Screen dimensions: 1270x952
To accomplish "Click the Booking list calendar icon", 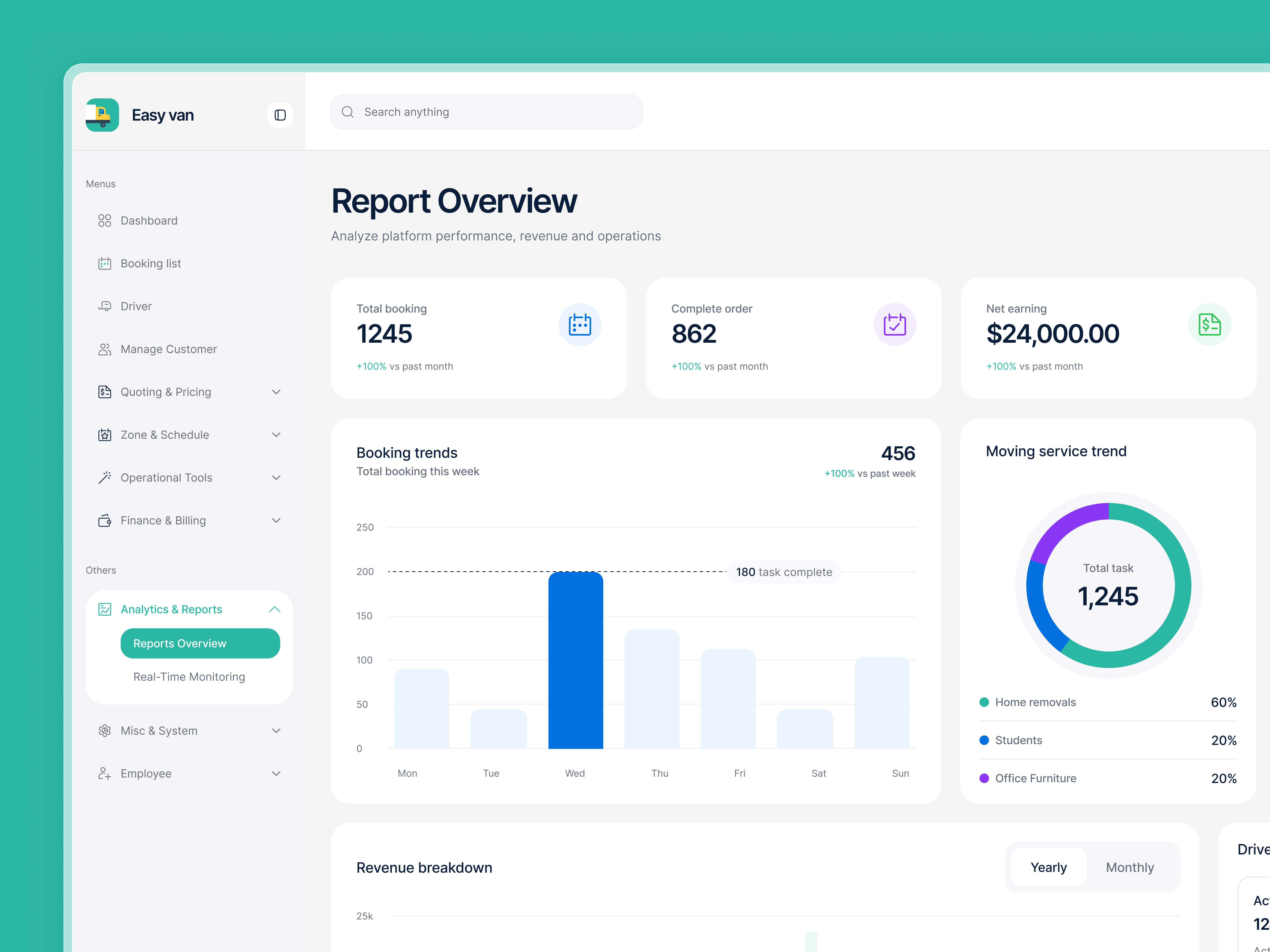I will (x=105, y=263).
